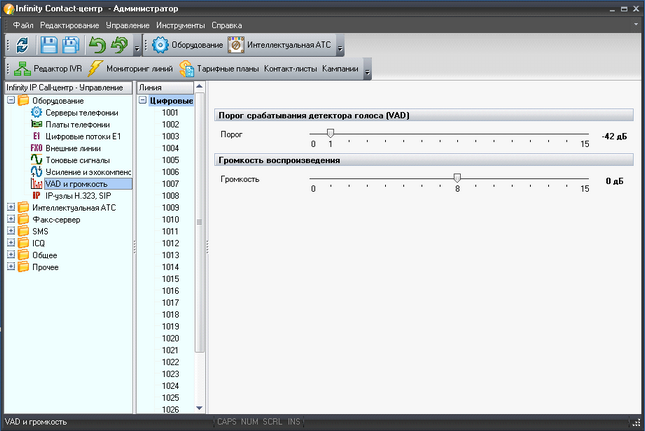Click the Громкость slider thumb
Viewport: 645px width, 431px height.
(457, 178)
